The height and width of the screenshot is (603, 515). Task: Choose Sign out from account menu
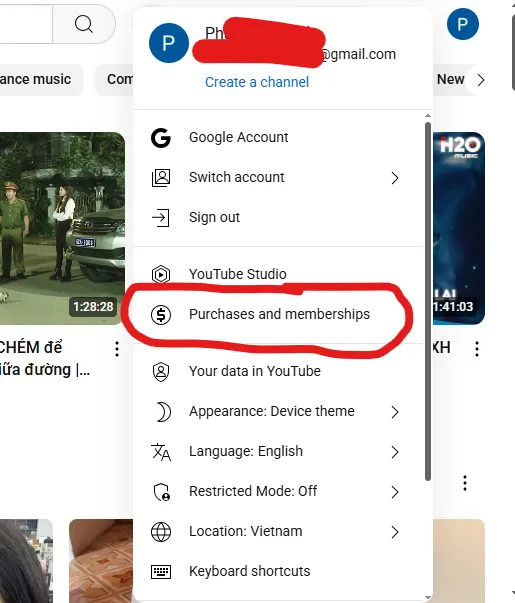(278, 218)
